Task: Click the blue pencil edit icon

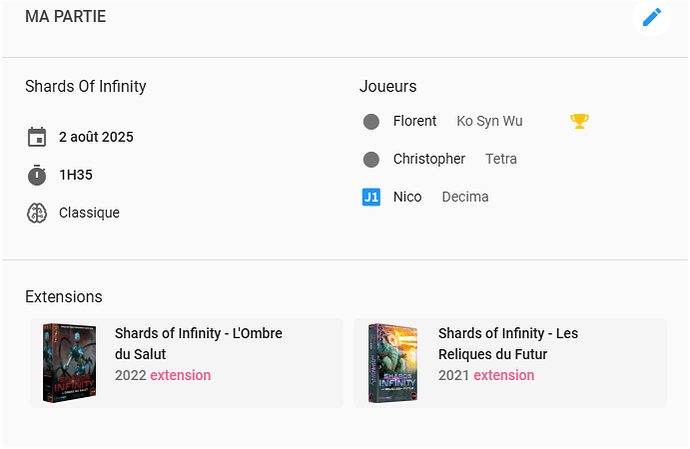Action: [652, 18]
